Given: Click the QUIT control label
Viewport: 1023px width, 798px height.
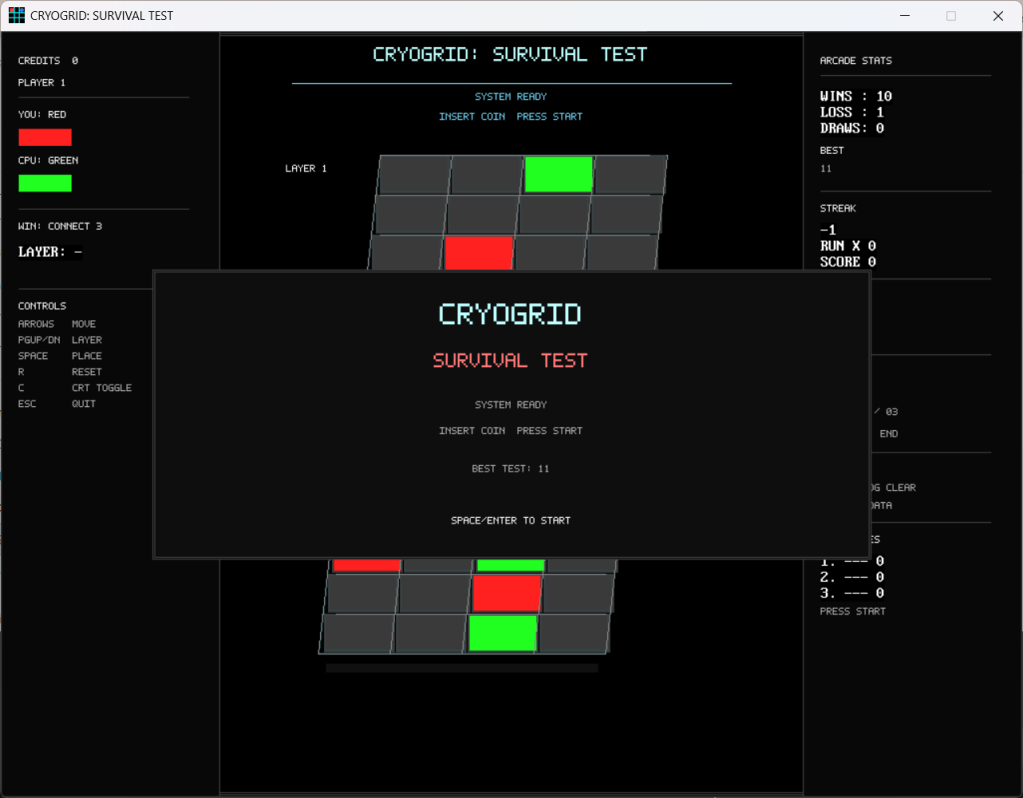Looking at the screenshot, I should point(83,404).
